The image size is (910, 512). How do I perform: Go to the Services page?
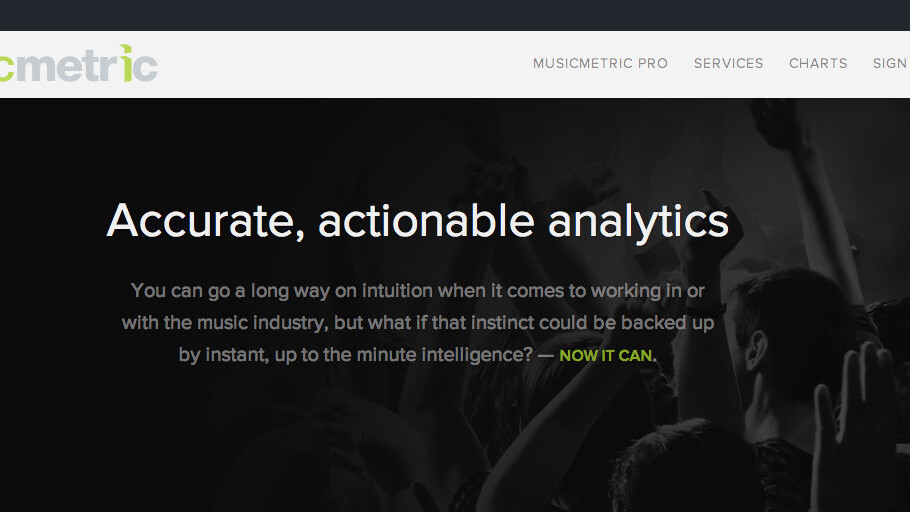(728, 63)
